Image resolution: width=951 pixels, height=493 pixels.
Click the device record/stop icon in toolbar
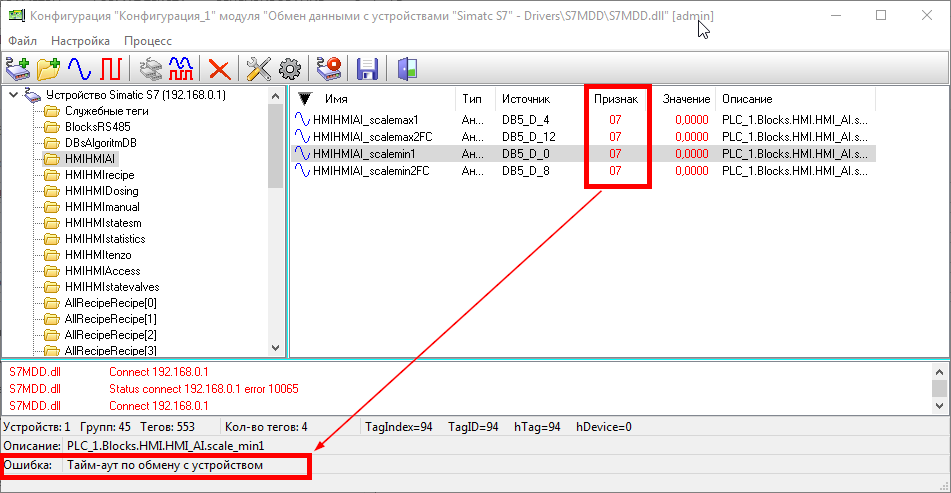pyautogui.click(x=329, y=69)
